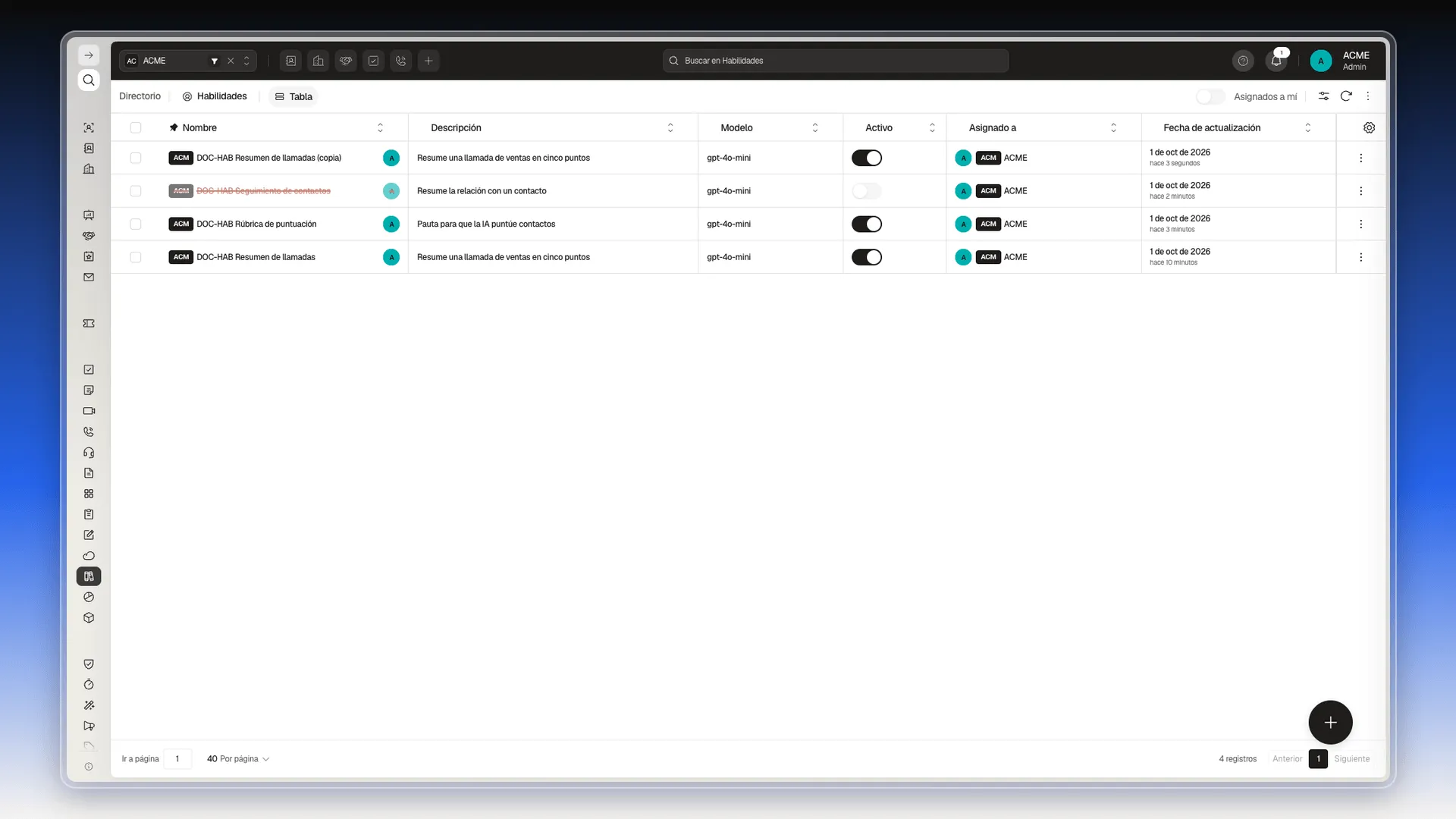
Task: Click the floating add new record button
Action: (1330, 722)
